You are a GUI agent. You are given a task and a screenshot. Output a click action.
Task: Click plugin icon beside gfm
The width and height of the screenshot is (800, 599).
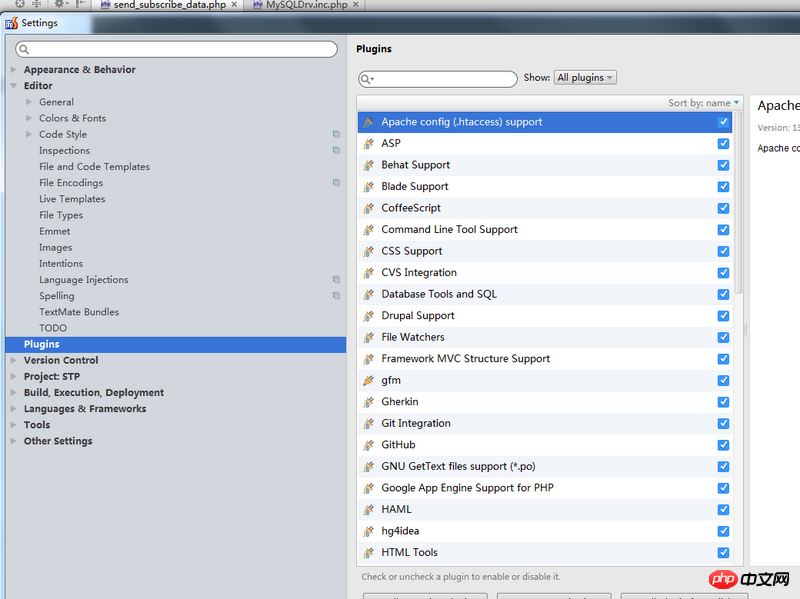click(368, 381)
